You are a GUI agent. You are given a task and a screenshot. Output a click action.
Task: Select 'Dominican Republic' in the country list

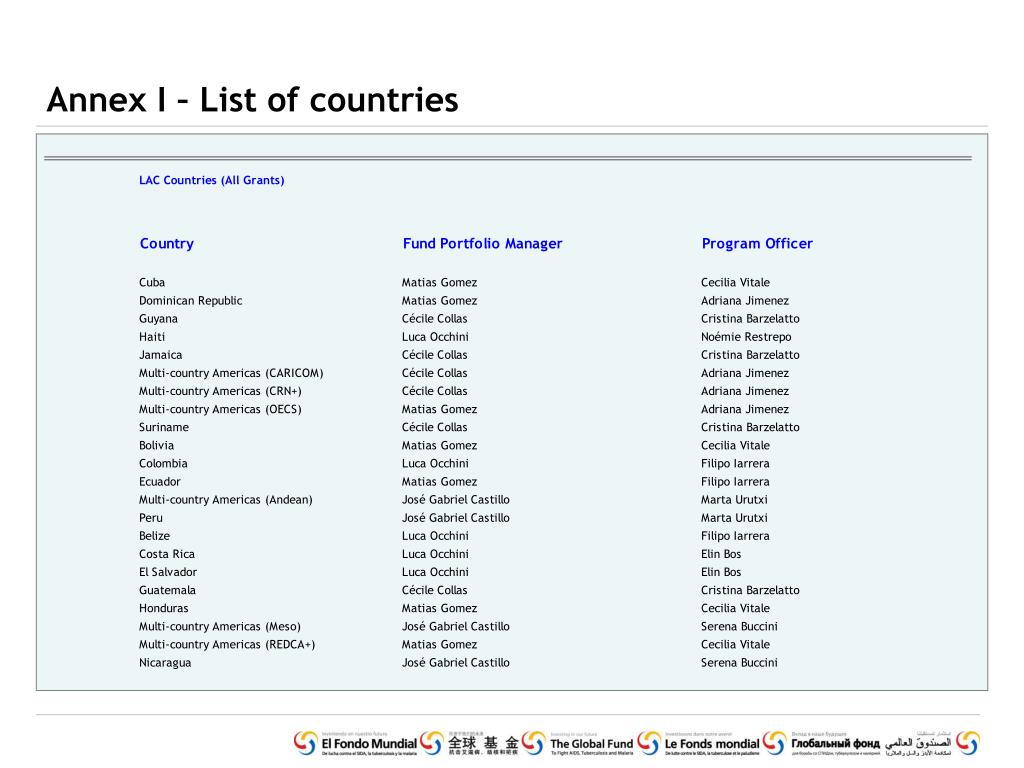pyautogui.click(x=190, y=300)
